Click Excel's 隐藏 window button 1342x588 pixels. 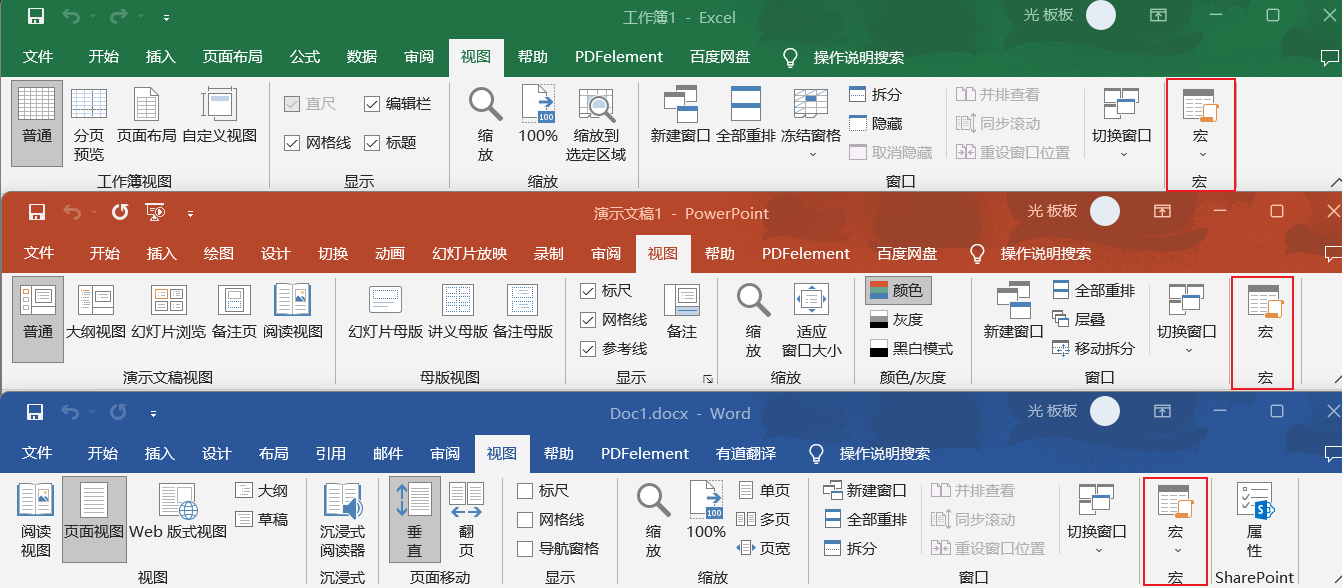coord(876,124)
